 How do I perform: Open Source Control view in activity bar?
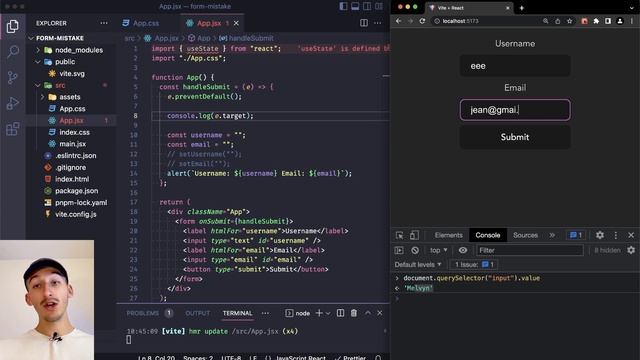[x=13, y=77]
